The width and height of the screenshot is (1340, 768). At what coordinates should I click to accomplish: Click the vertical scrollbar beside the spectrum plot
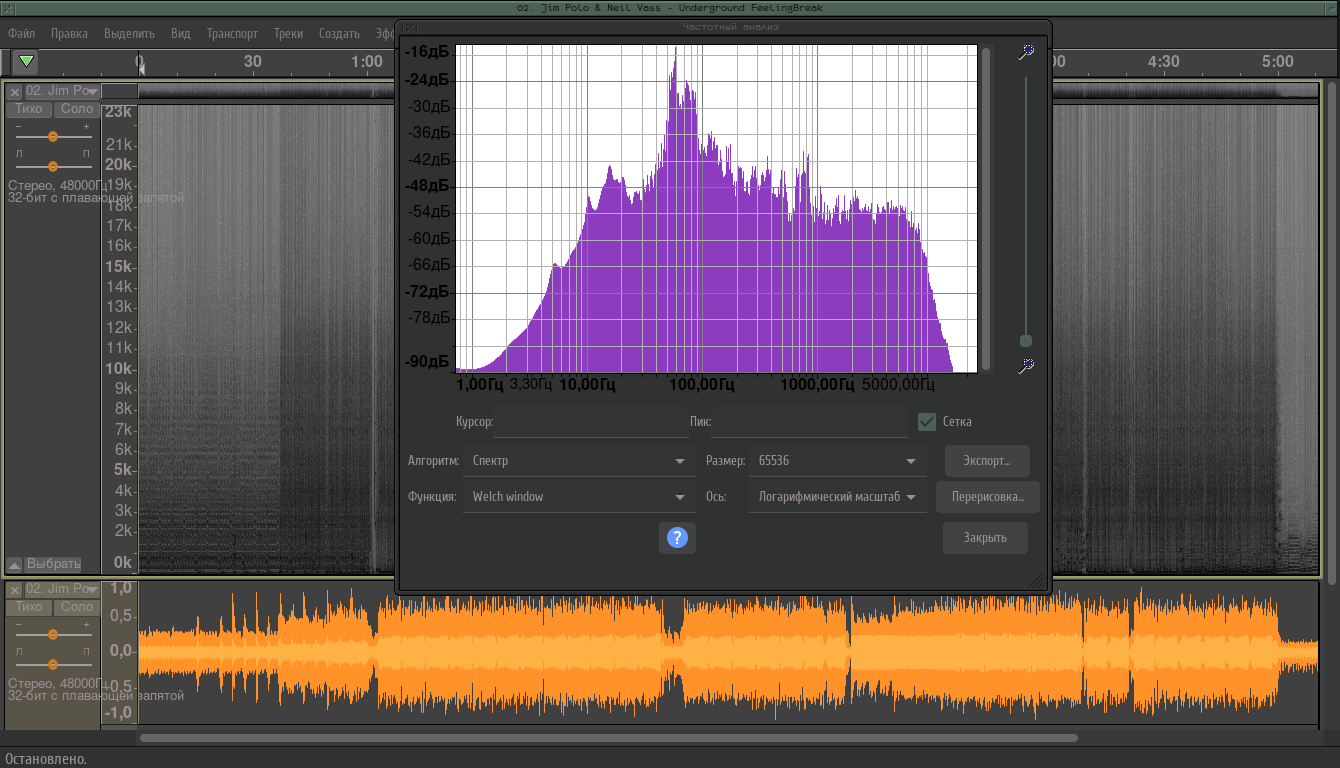pos(986,208)
